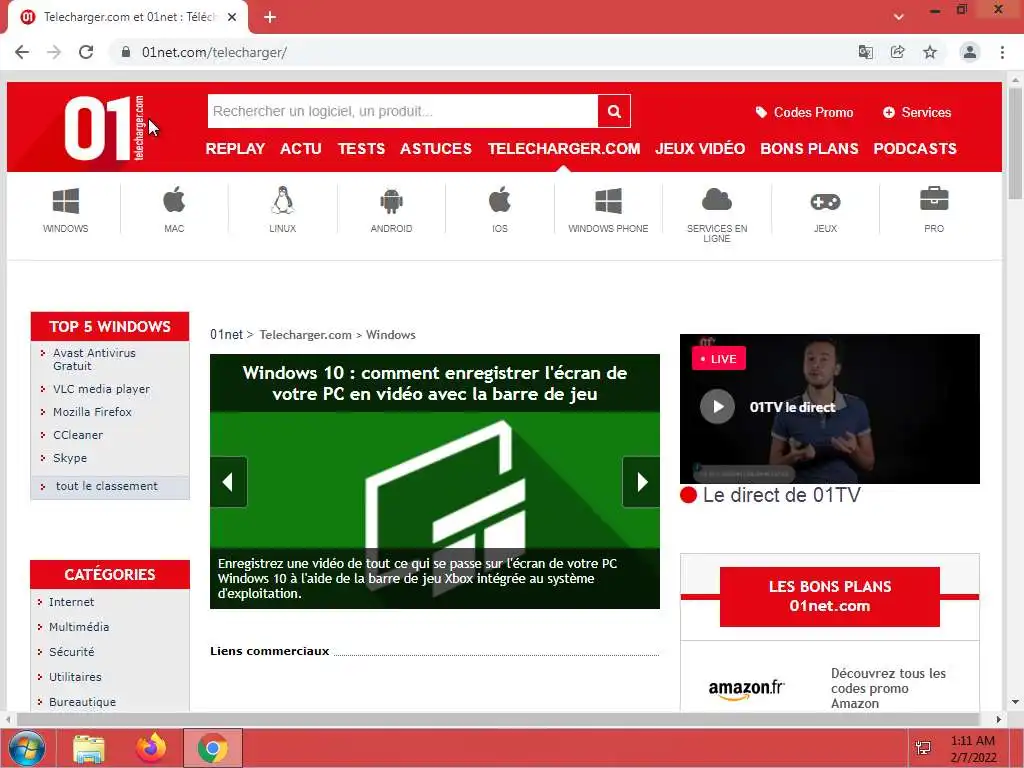Bookmark page with the star icon
Viewport: 1024px width, 768px height.
click(930, 52)
